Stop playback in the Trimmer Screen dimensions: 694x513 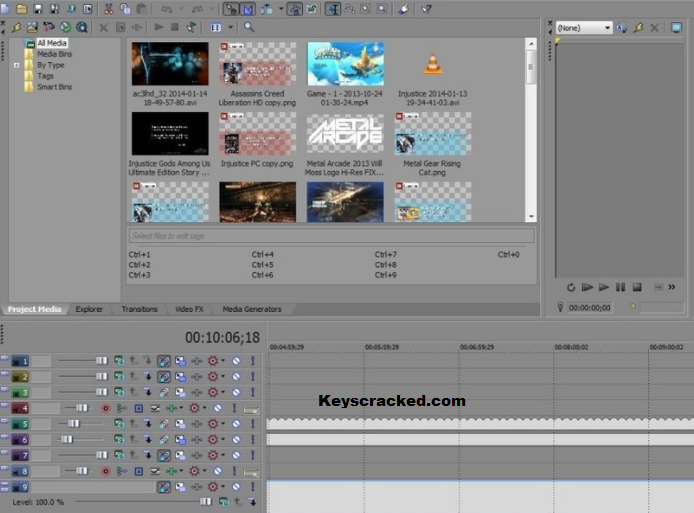pyautogui.click(x=637, y=288)
